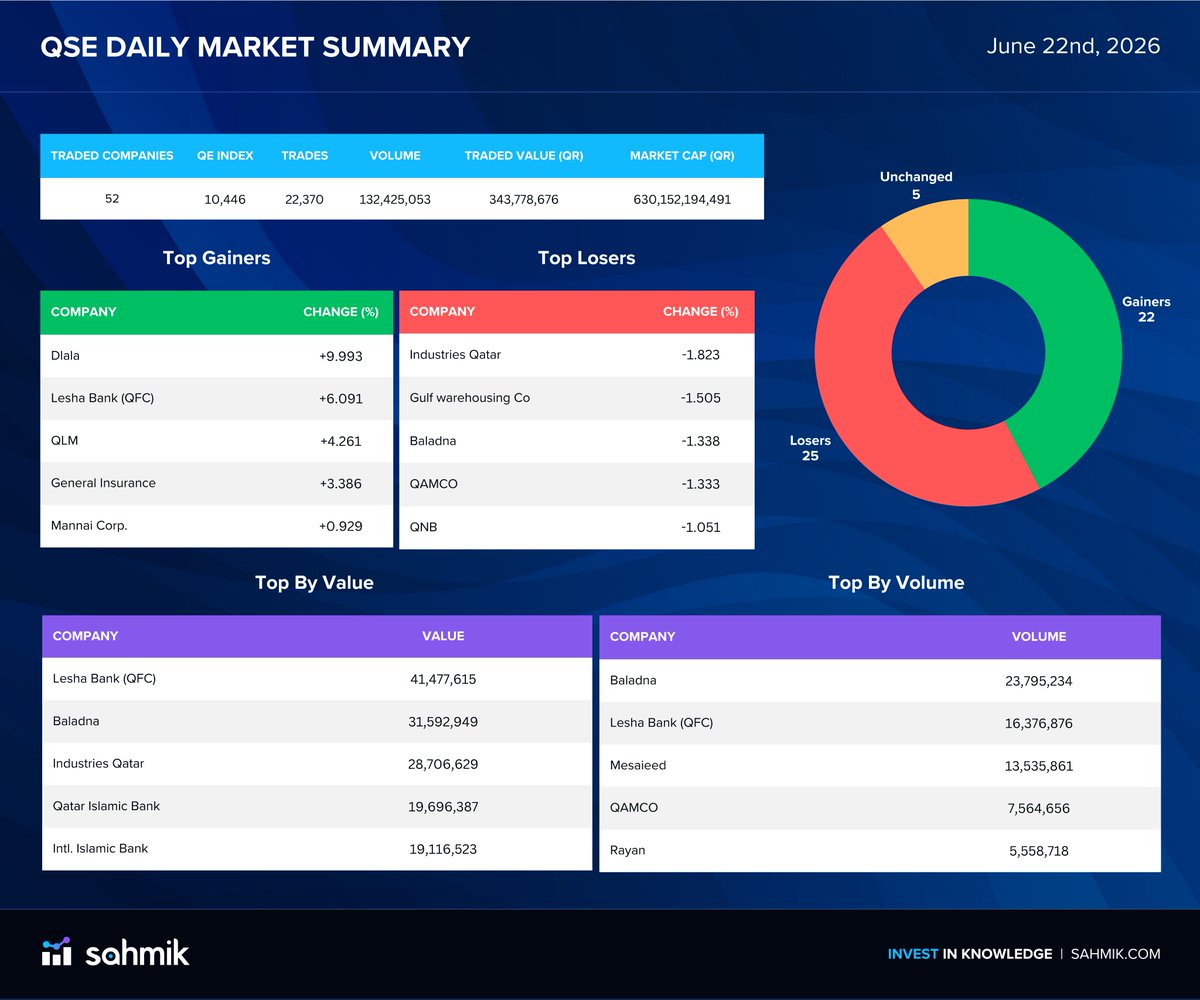The image size is (1200, 1000).
Task: Select the -1.505 change value
Action: click(x=700, y=398)
